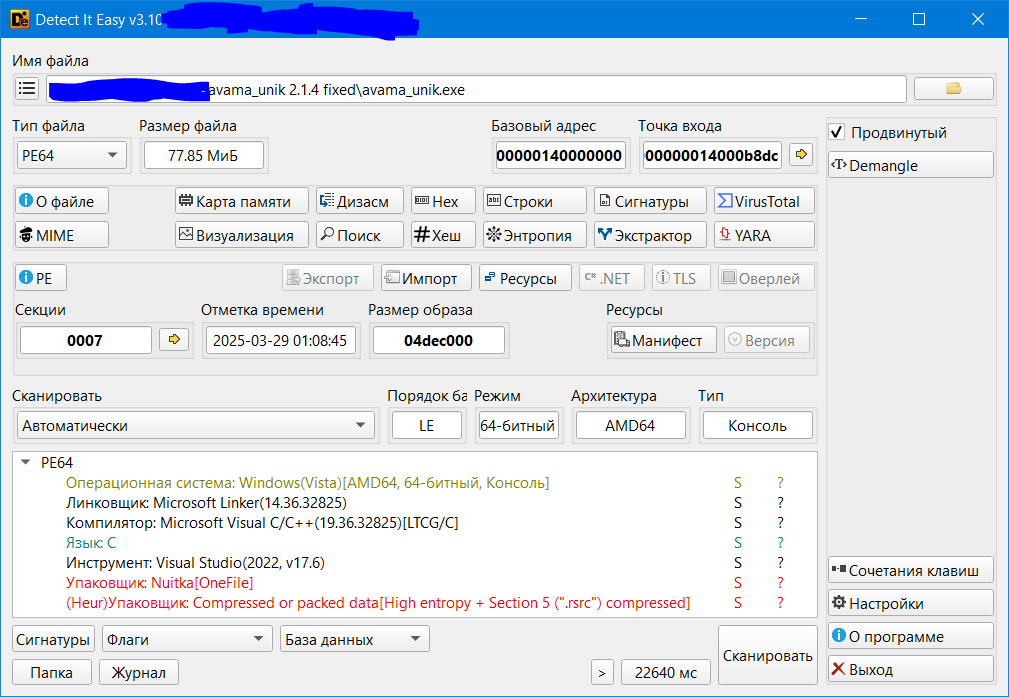Click the 'Папка' button
Viewport: 1009px width, 697px height.
pyautogui.click(x=51, y=673)
